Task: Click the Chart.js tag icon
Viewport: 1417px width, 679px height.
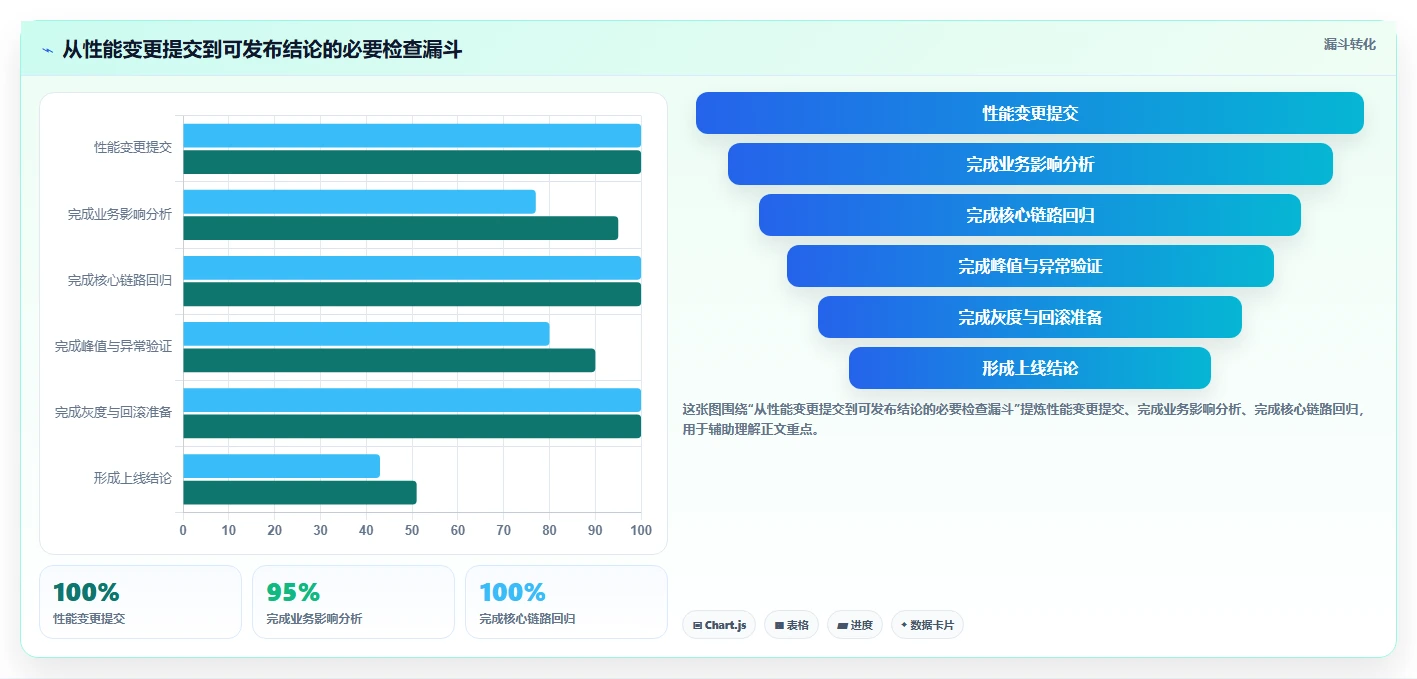Action: [697, 626]
